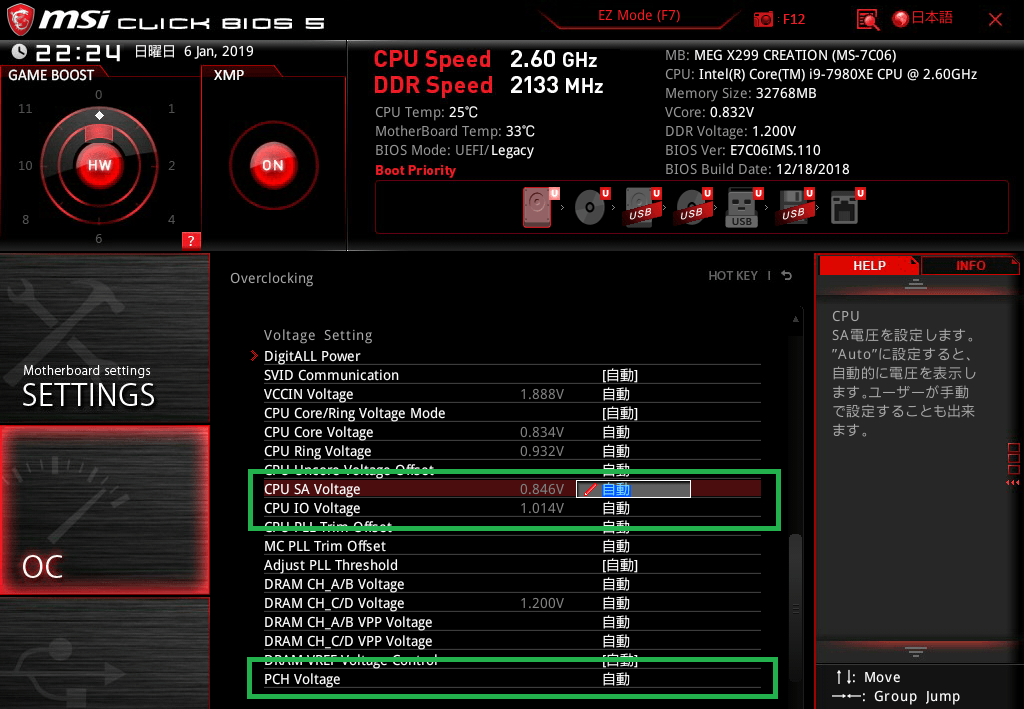Click the grip handle at bottom of help panel
The width and height of the screenshot is (1024, 709).
[916, 652]
